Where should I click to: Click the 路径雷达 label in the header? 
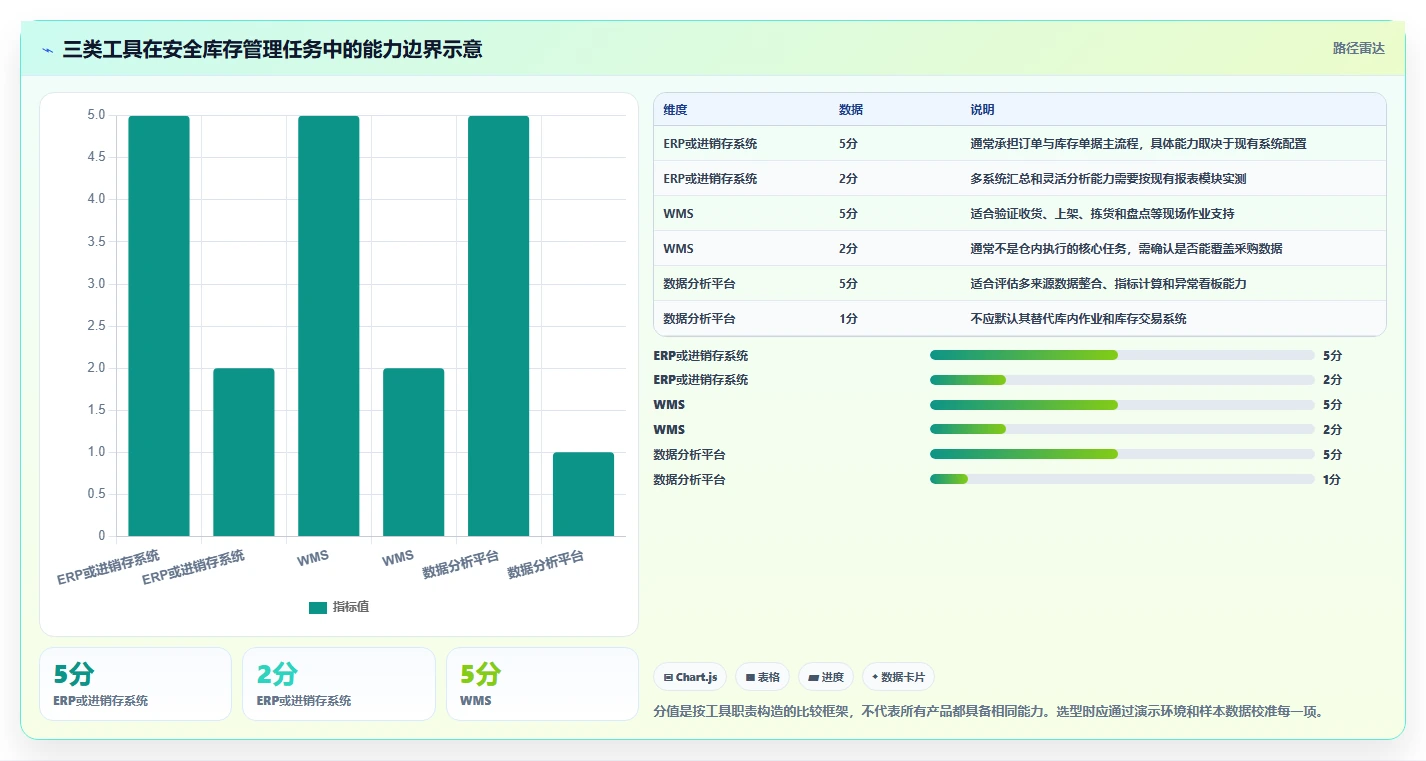(1359, 48)
